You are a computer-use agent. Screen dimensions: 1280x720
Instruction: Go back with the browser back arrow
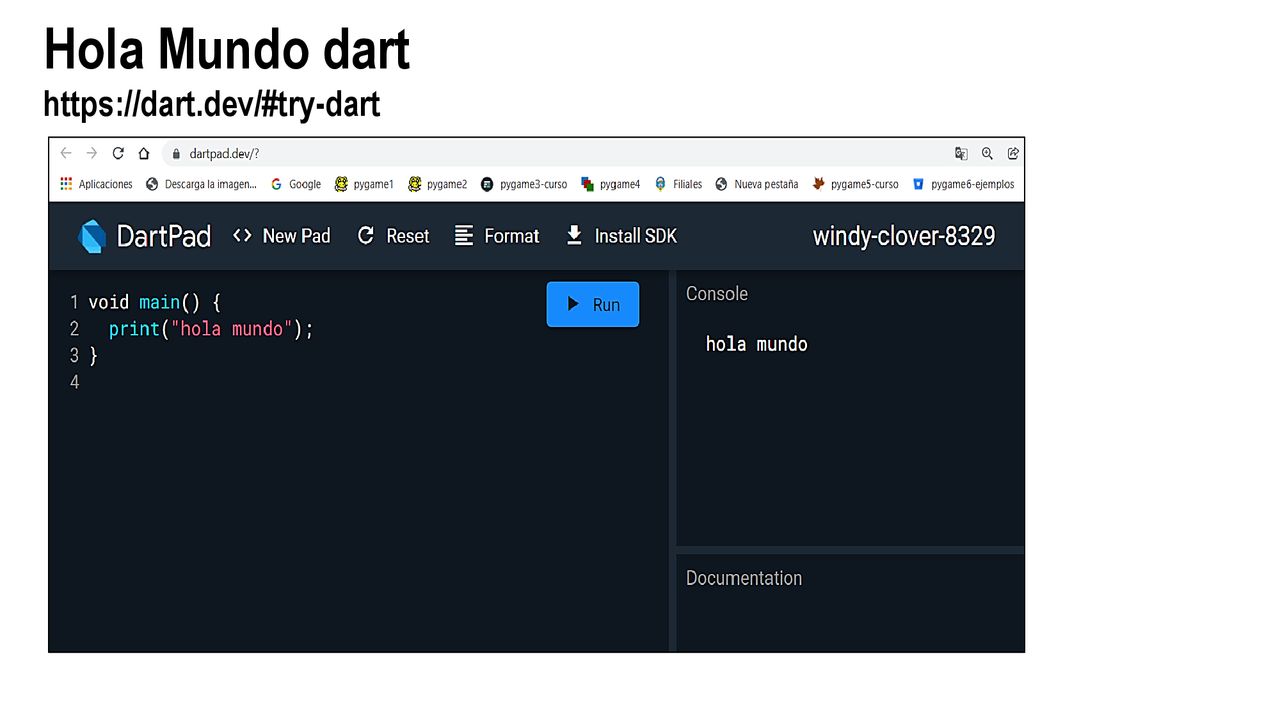pyautogui.click(x=66, y=153)
